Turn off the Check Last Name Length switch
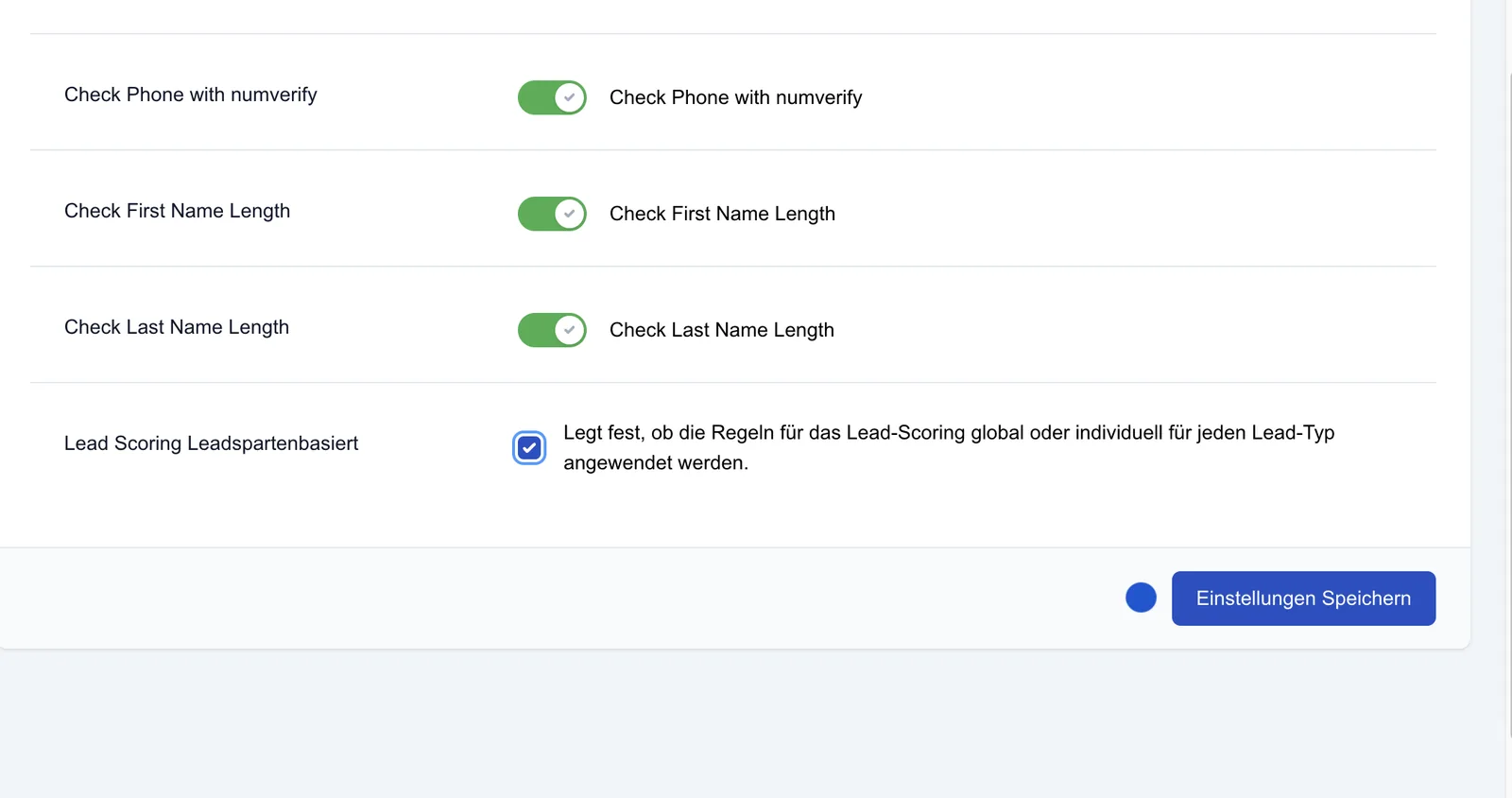1512x798 pixels. pyautogui.click(x=552, y=330)
